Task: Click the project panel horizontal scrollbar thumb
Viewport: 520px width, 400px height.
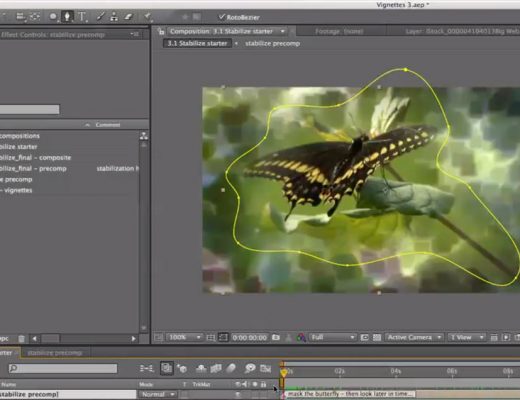Action: coord(50,339)
